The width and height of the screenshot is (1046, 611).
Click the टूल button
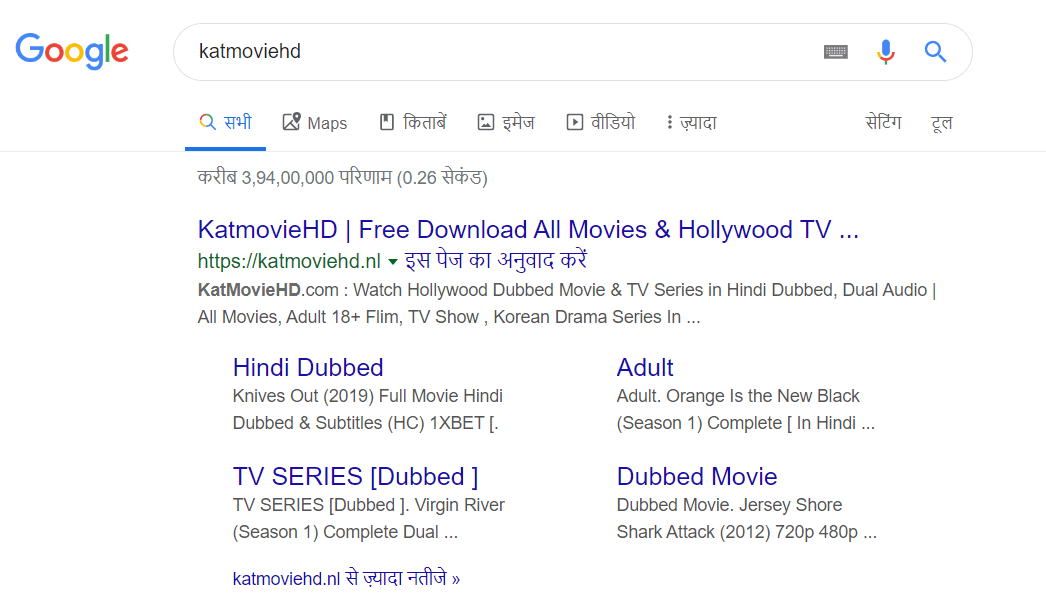941,123
